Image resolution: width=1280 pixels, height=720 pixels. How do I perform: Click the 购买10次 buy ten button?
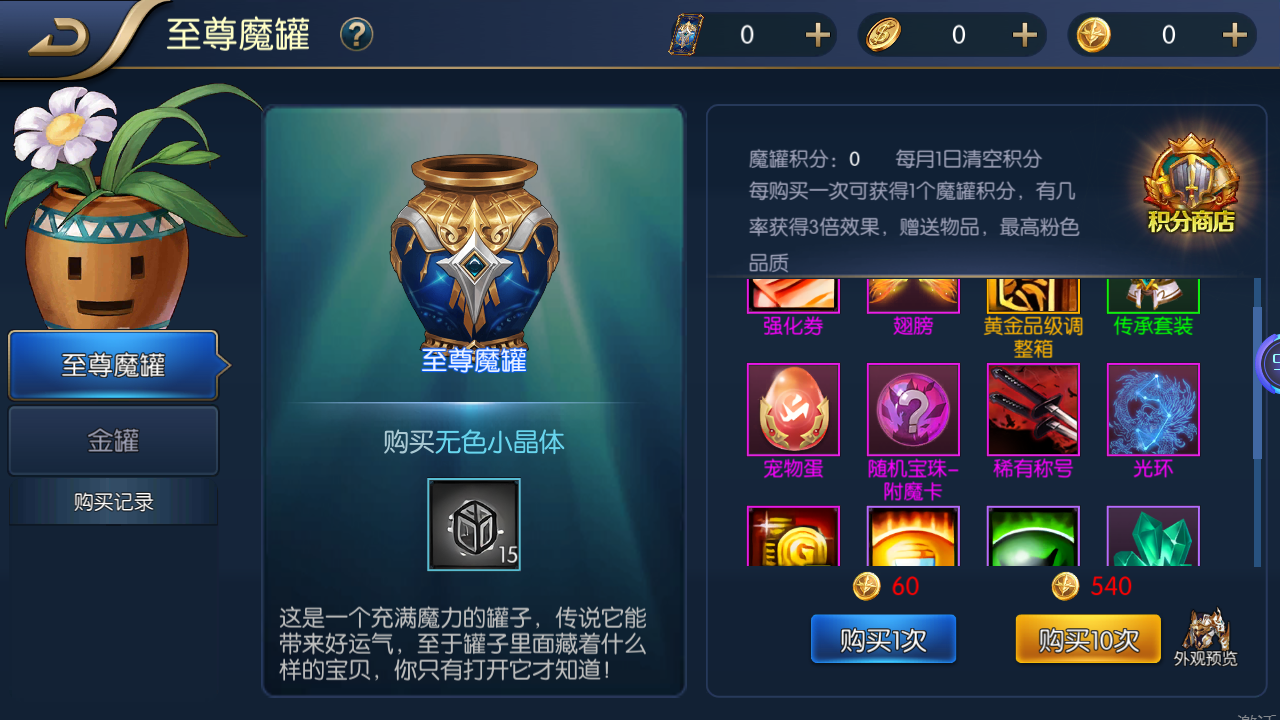click(1088, 640)
